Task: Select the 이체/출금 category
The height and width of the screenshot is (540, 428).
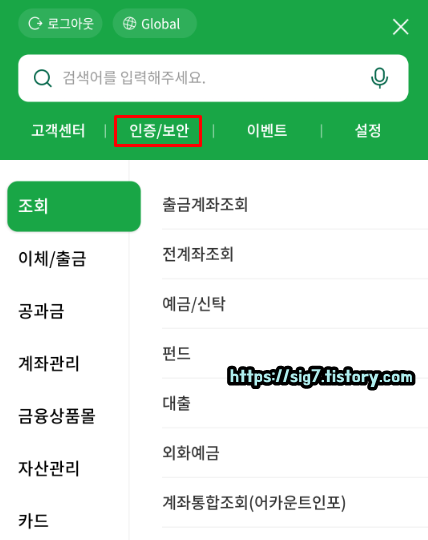Action: (x=52, y=259)
